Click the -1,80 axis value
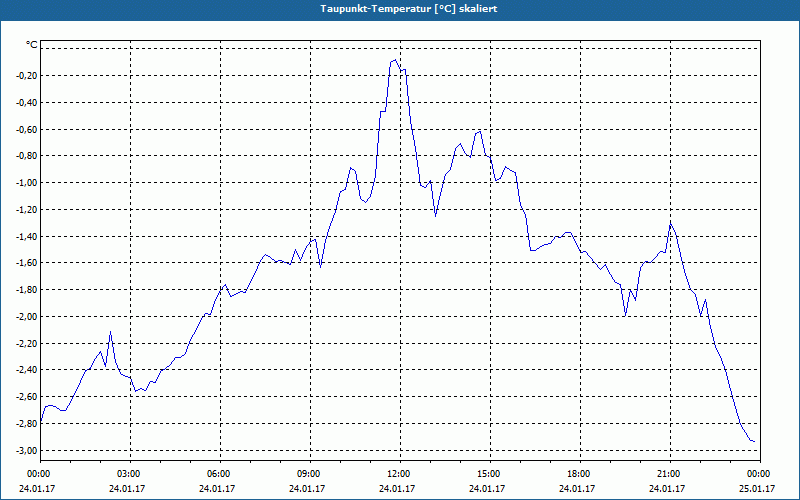The width and height of the screenshot is (800, 500). coord(28,290)
